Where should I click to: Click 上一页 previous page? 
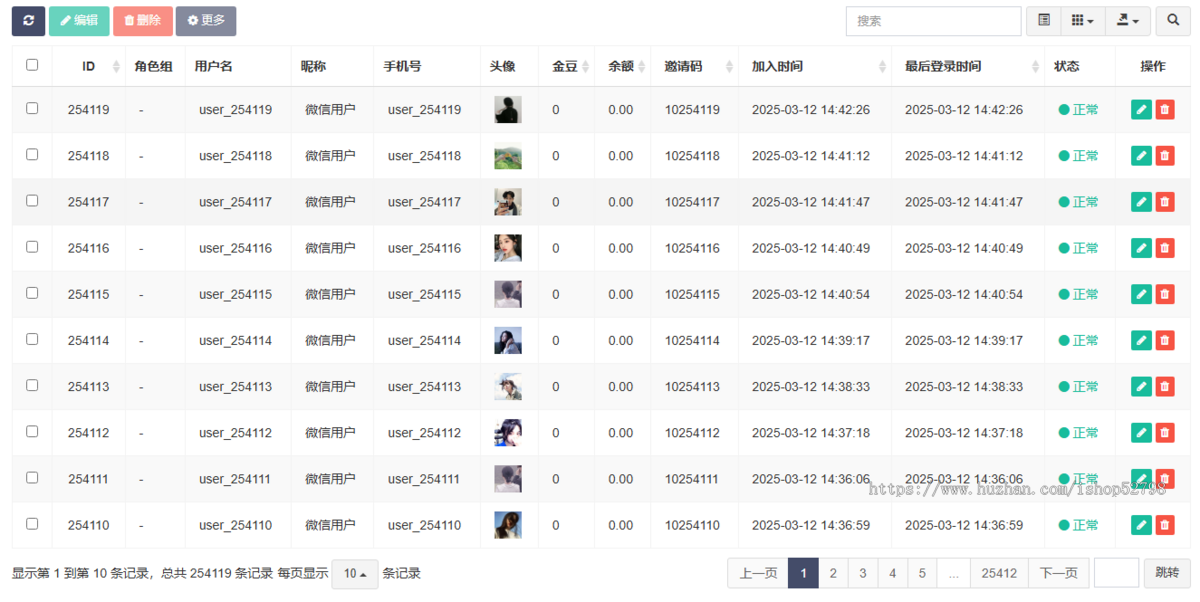(758, 573)
